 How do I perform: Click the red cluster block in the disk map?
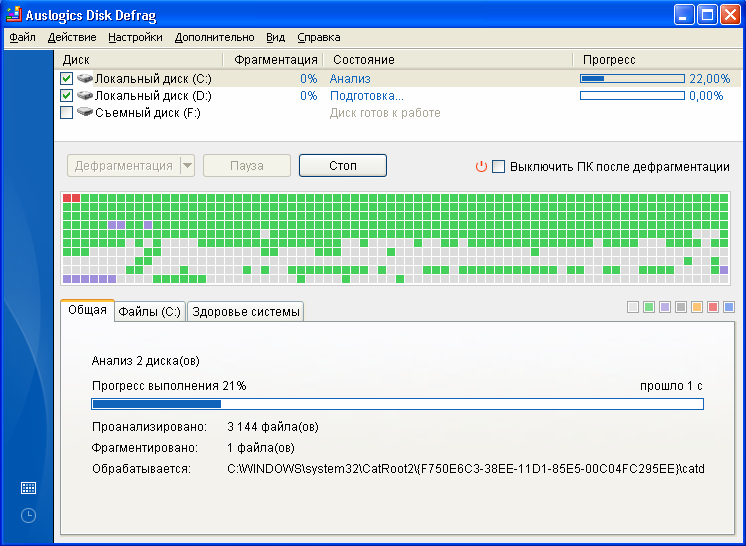71,198
